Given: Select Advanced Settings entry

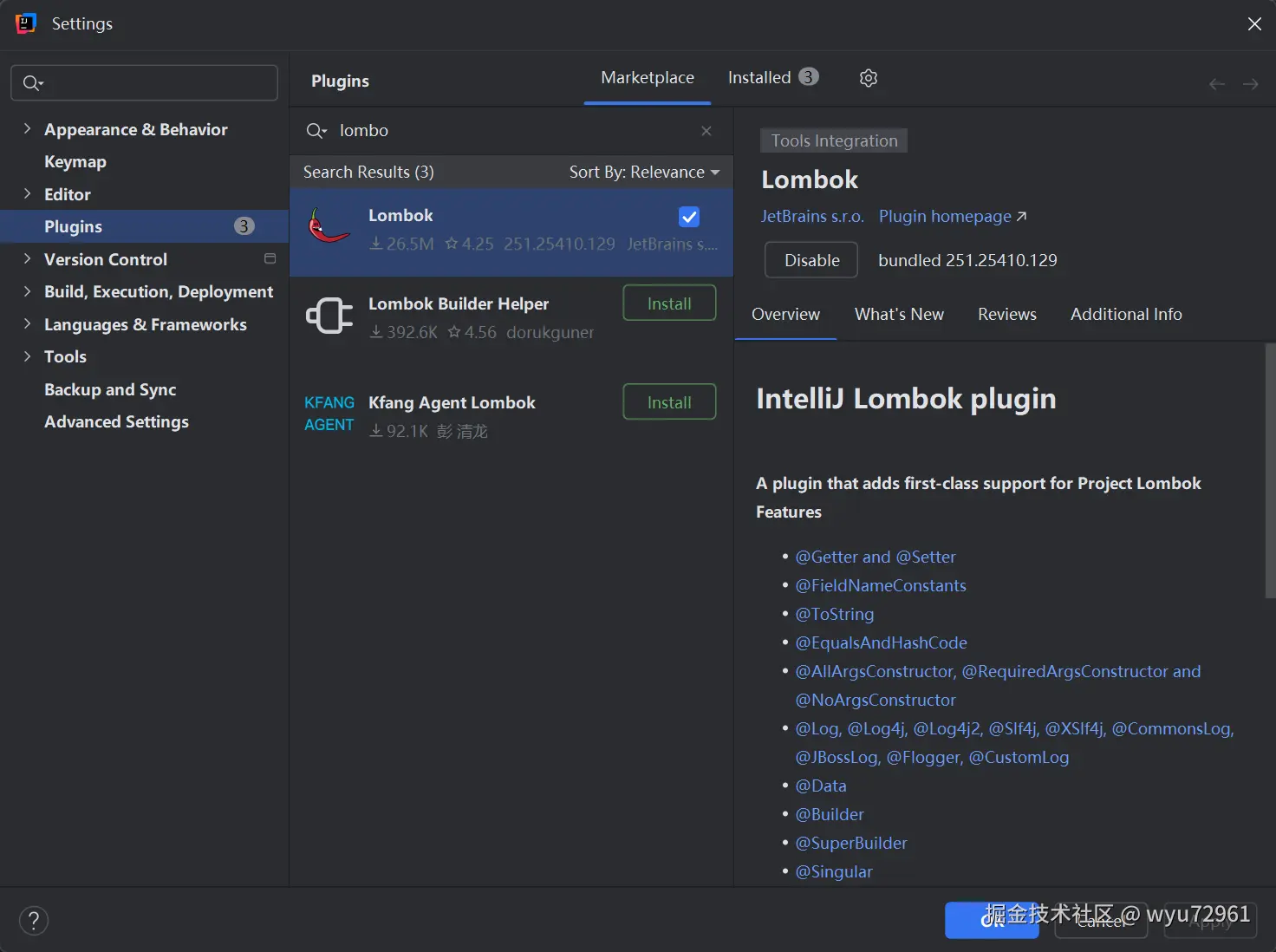Looking at the screenshot, I should pyautogui.click(x=116, y=422).
